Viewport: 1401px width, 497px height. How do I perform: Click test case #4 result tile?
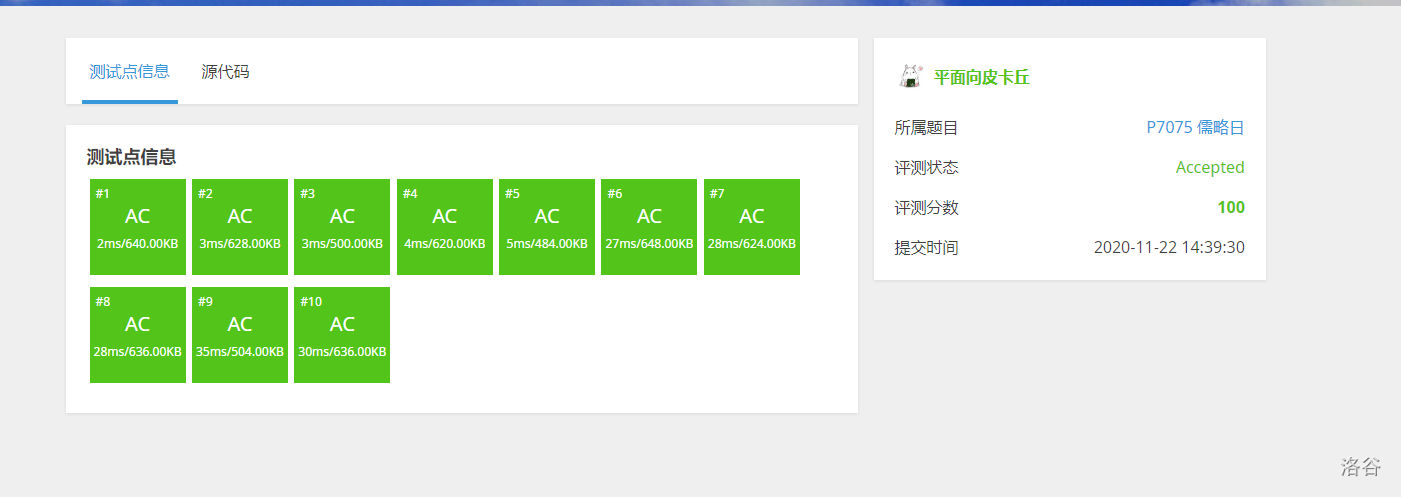coord(445,227)
